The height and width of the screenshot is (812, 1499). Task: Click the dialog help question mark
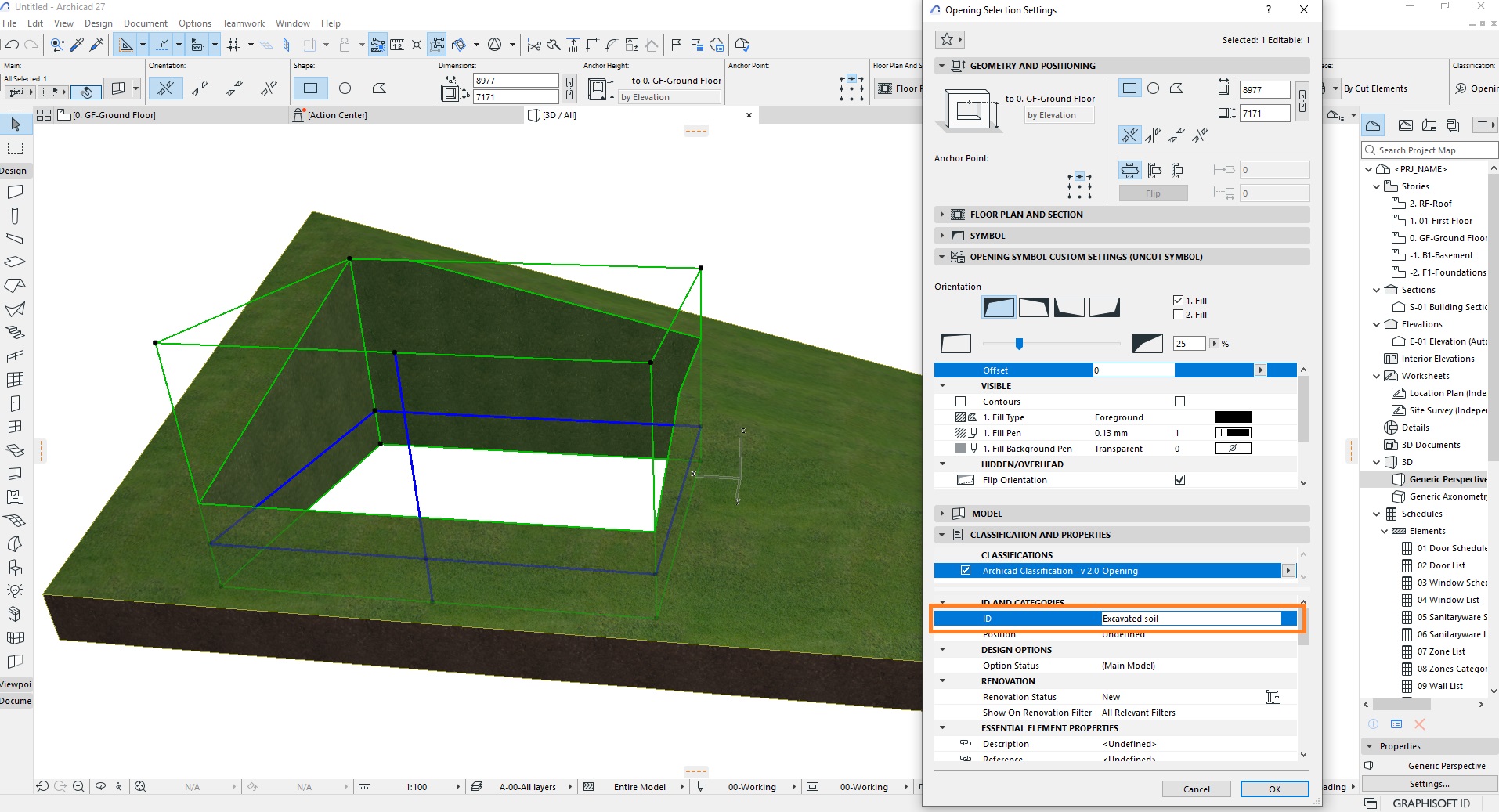[x=1269, y=9]
